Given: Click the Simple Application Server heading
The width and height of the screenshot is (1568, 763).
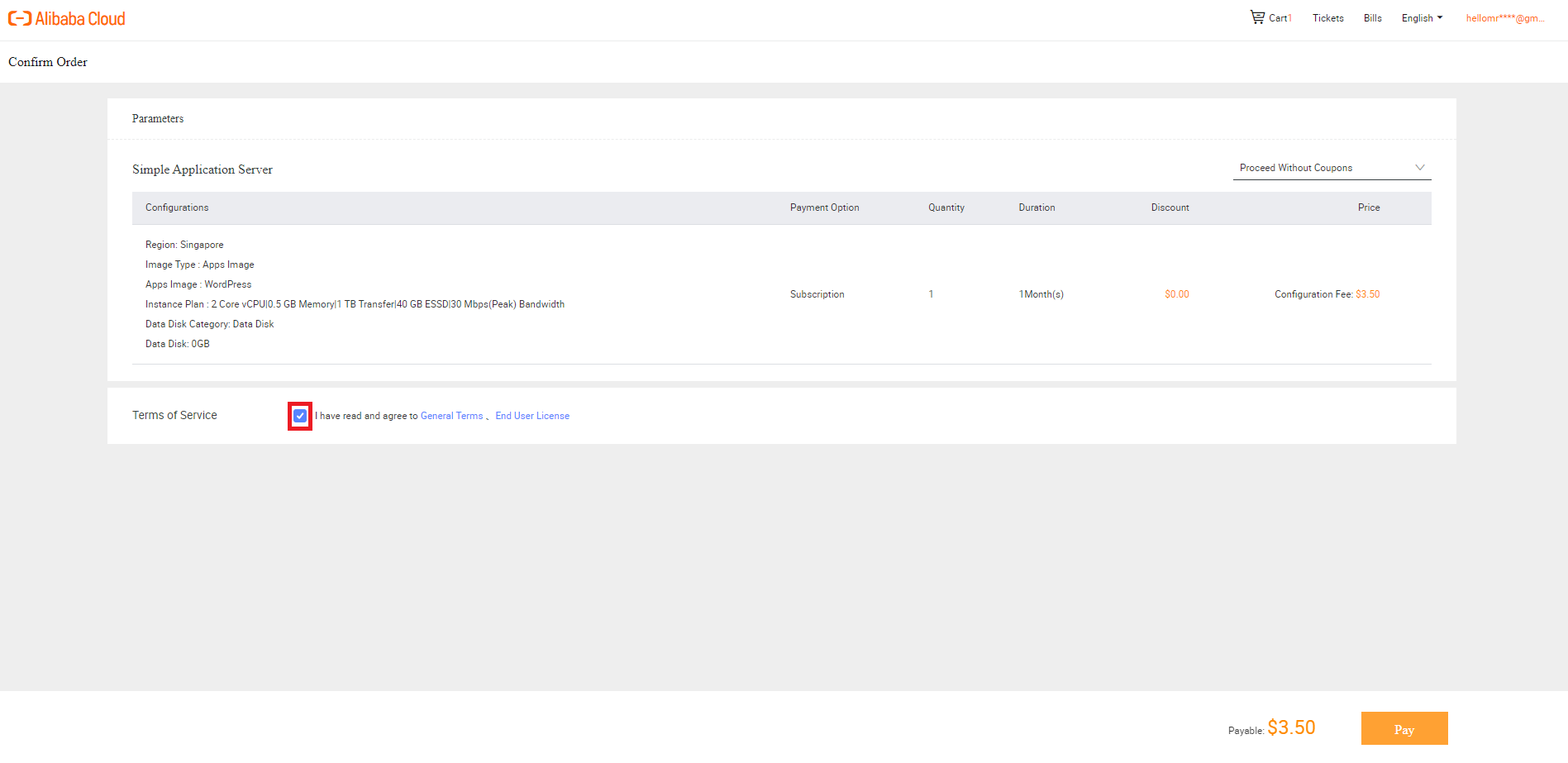Looking at the screenshot, I should coord(203,169).
